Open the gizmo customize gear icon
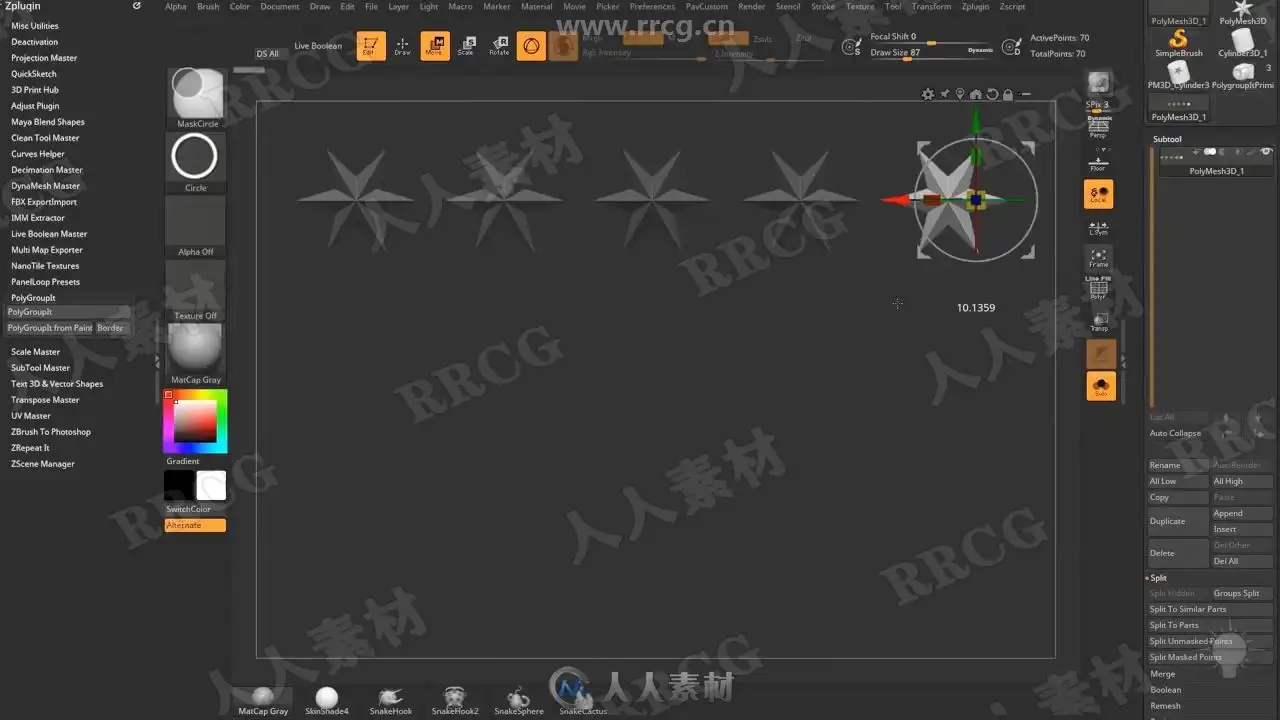The image size is (1280, 720). coord(928,94)
